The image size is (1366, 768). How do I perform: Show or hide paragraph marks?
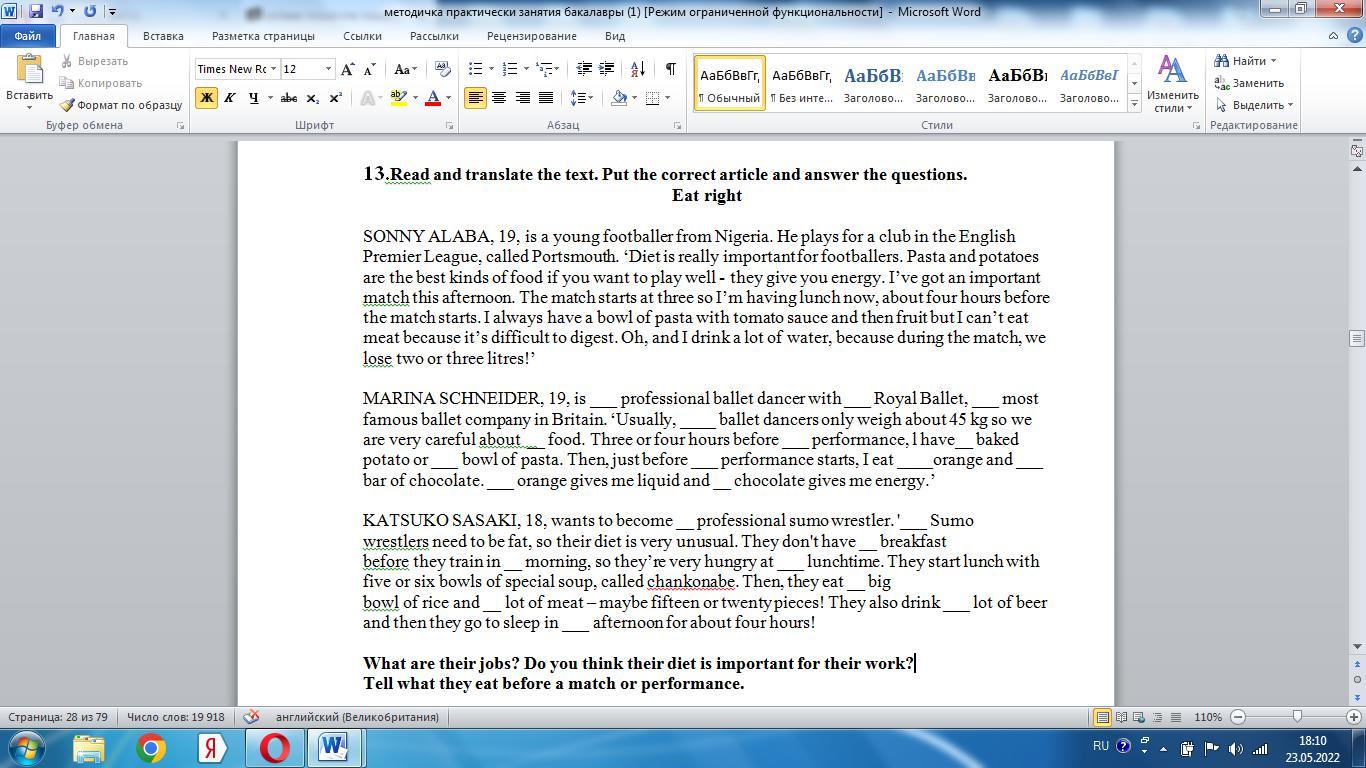tap(670, 69)
